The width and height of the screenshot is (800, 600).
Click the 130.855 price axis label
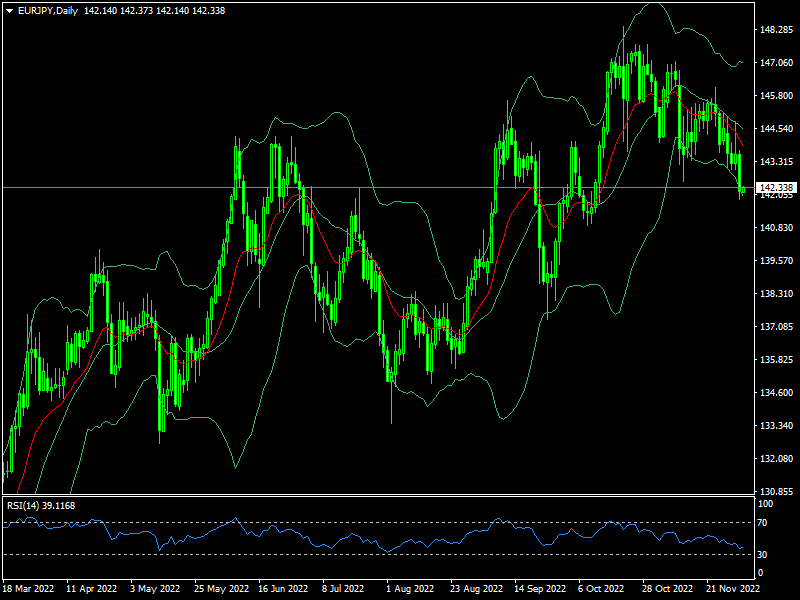777,491
